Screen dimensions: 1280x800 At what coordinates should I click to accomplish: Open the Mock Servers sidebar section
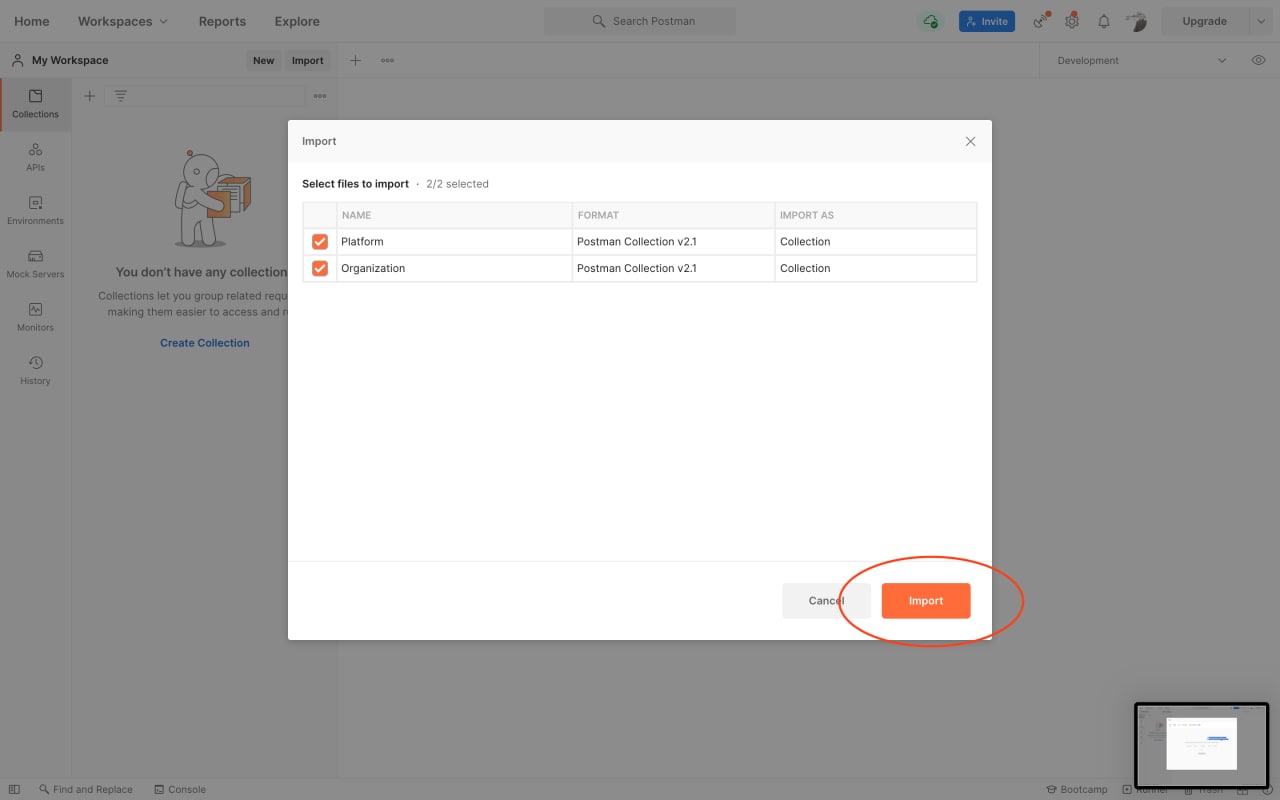(35, 264)
